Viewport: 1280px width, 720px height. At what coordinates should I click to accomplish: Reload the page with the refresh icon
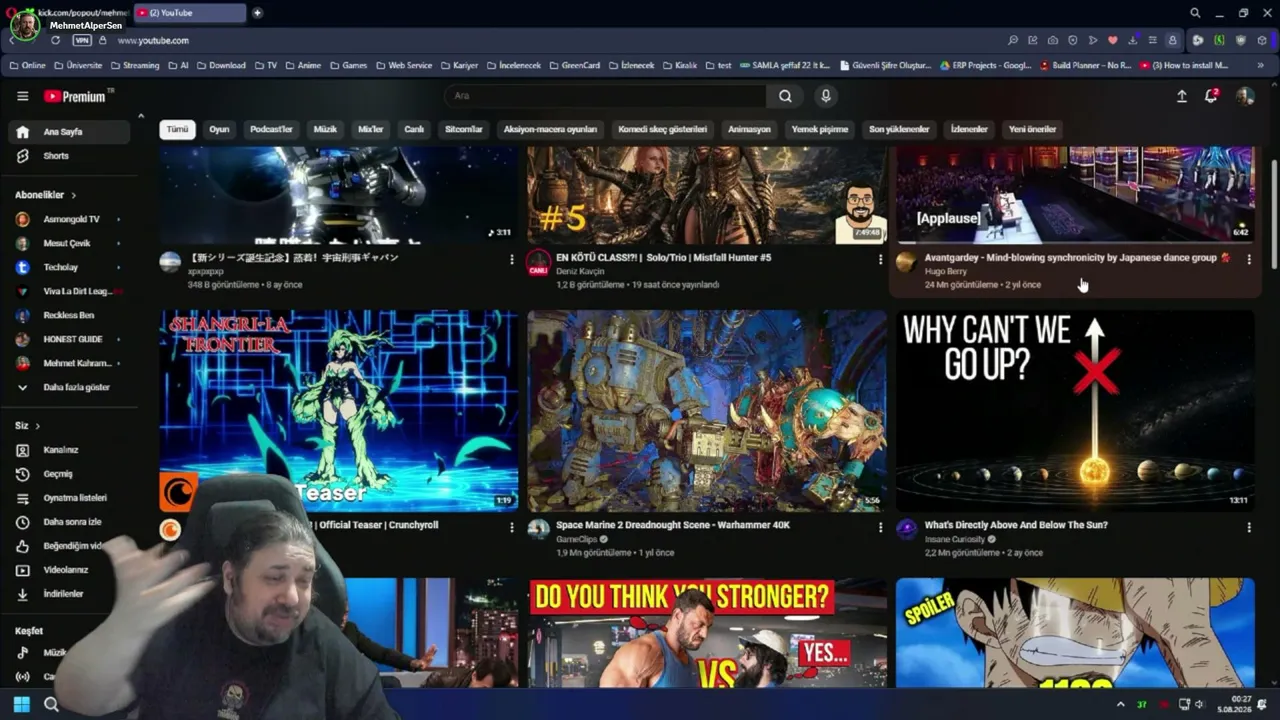(55, 40)
